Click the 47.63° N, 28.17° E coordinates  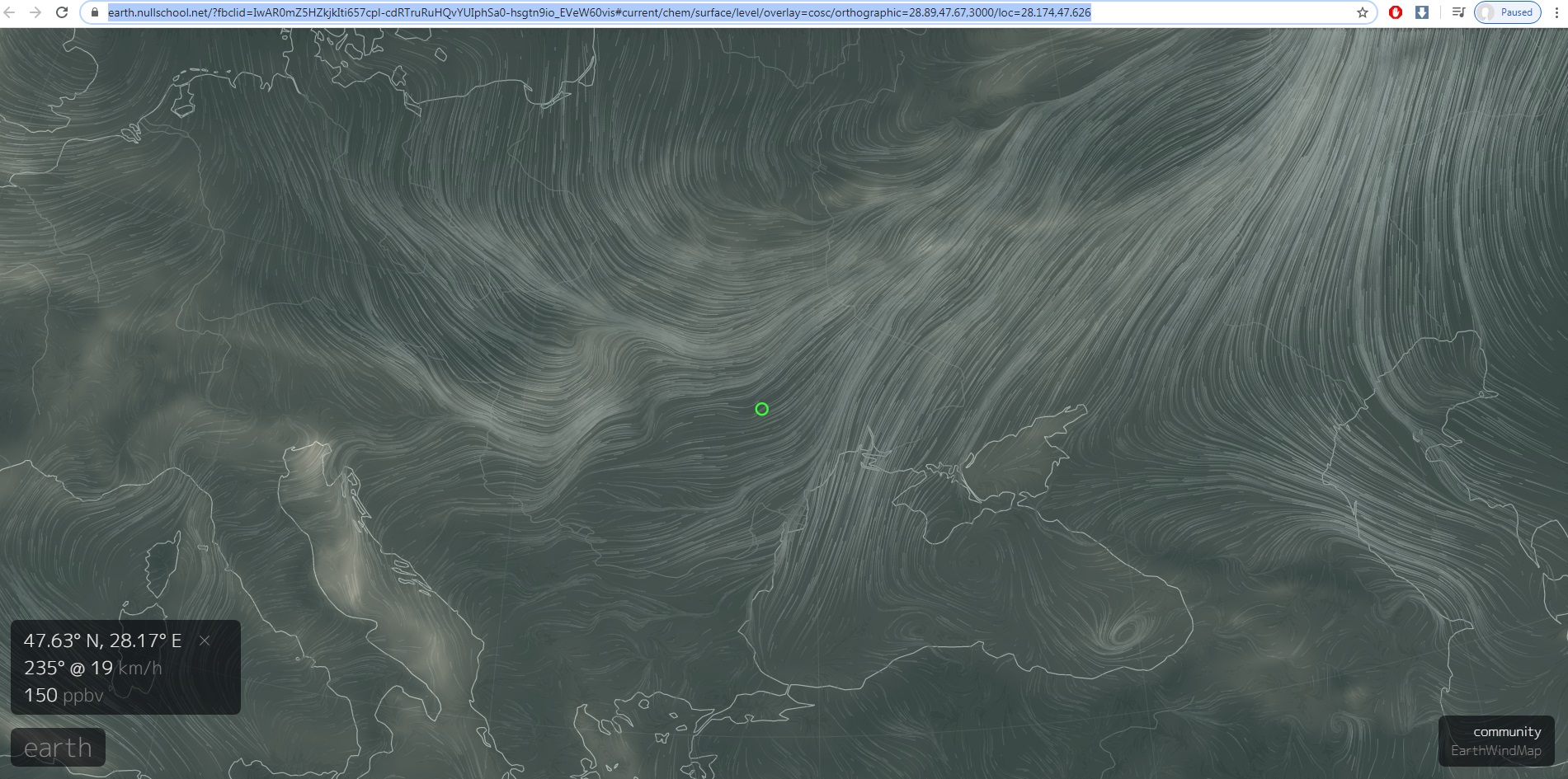coord(102,641)
